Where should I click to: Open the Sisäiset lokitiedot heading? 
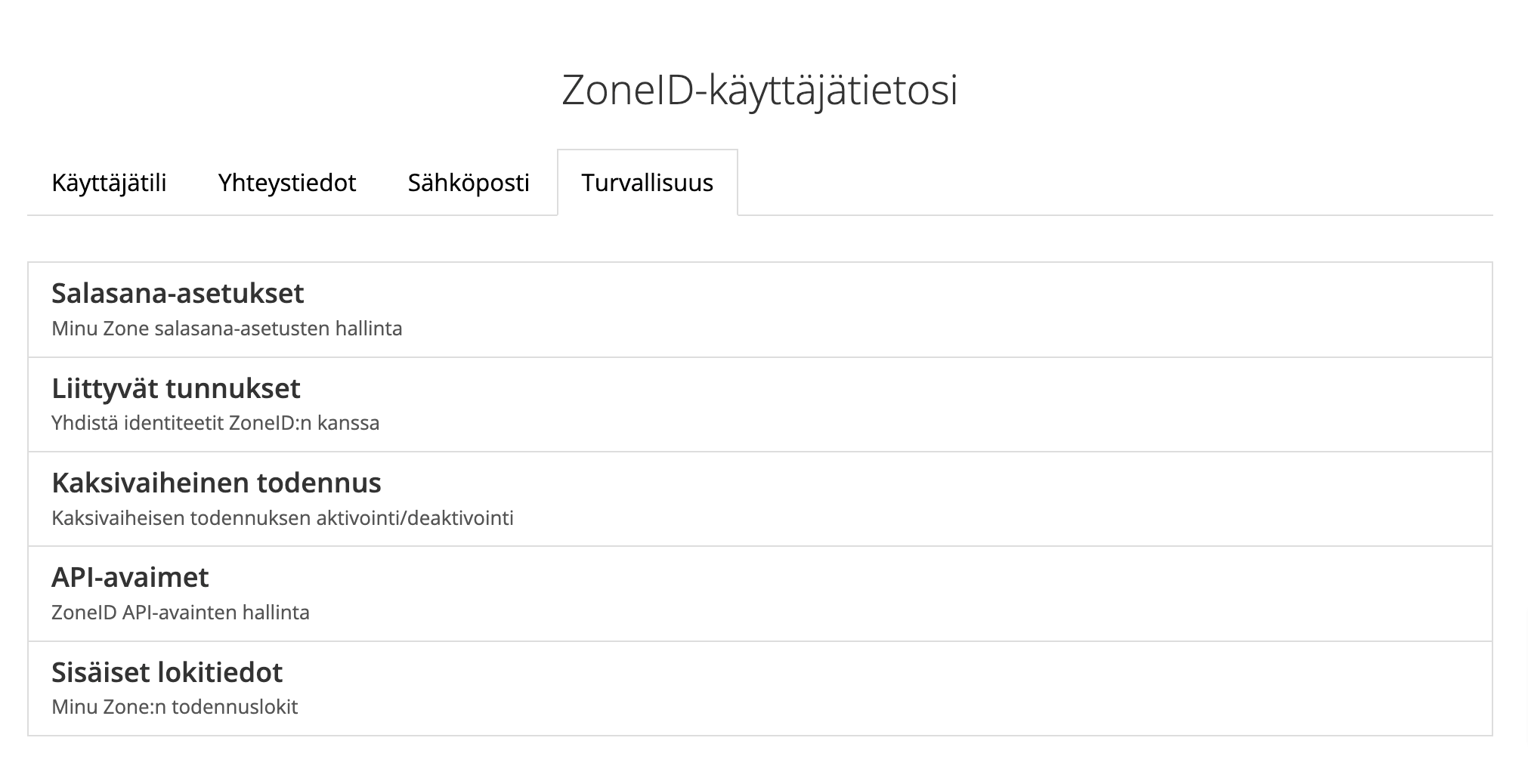click(167, 672)
